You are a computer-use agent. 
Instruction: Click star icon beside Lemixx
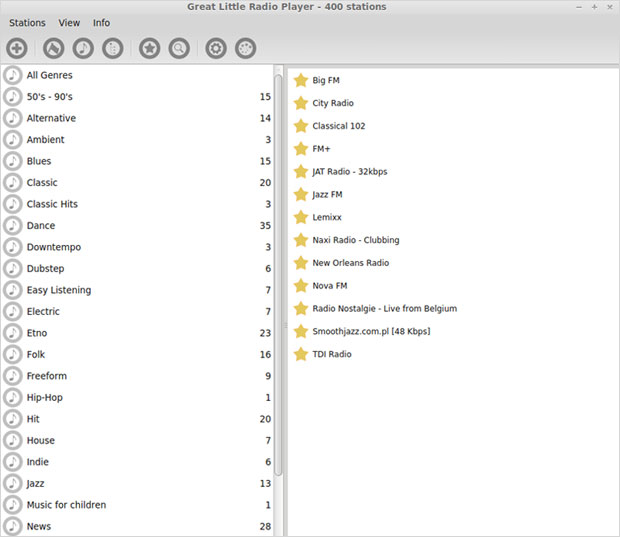[301, 217]
